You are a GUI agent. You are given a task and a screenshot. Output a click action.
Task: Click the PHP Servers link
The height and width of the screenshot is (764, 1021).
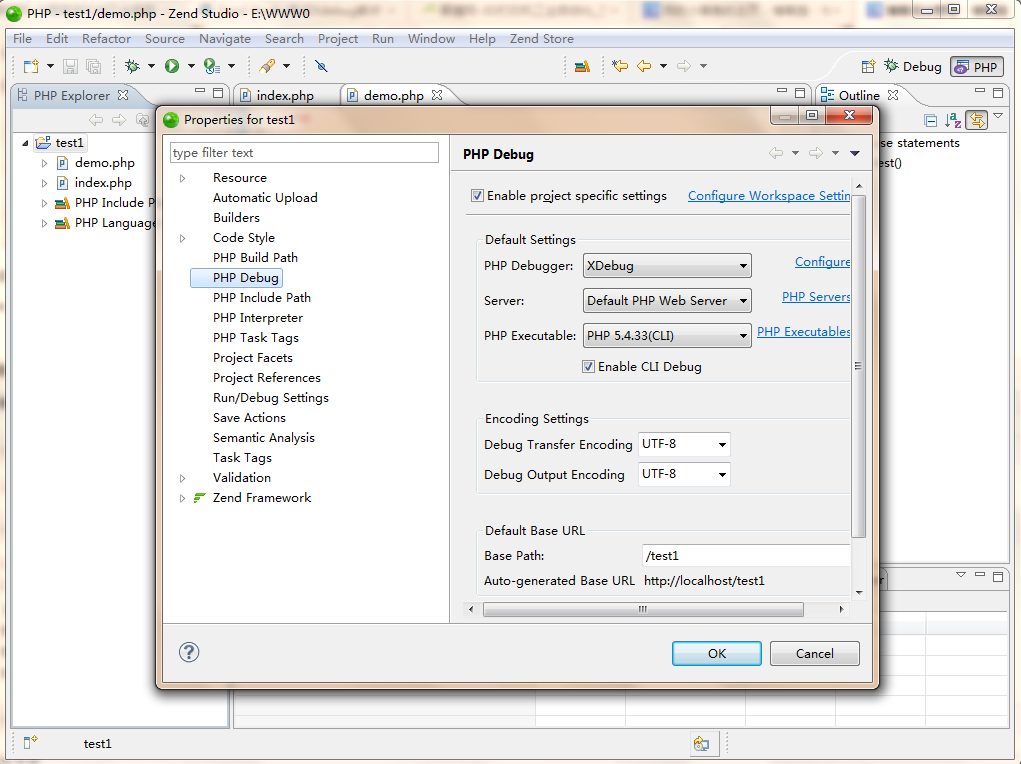[816, 296]
